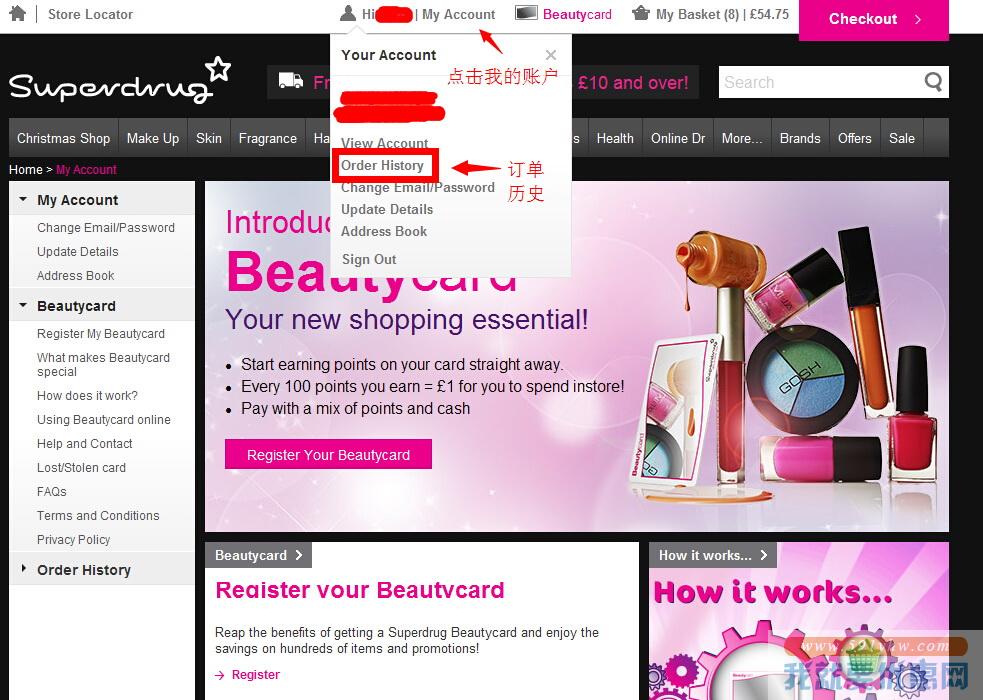Expand the Order History sidebar section

(x=24, y=568)
